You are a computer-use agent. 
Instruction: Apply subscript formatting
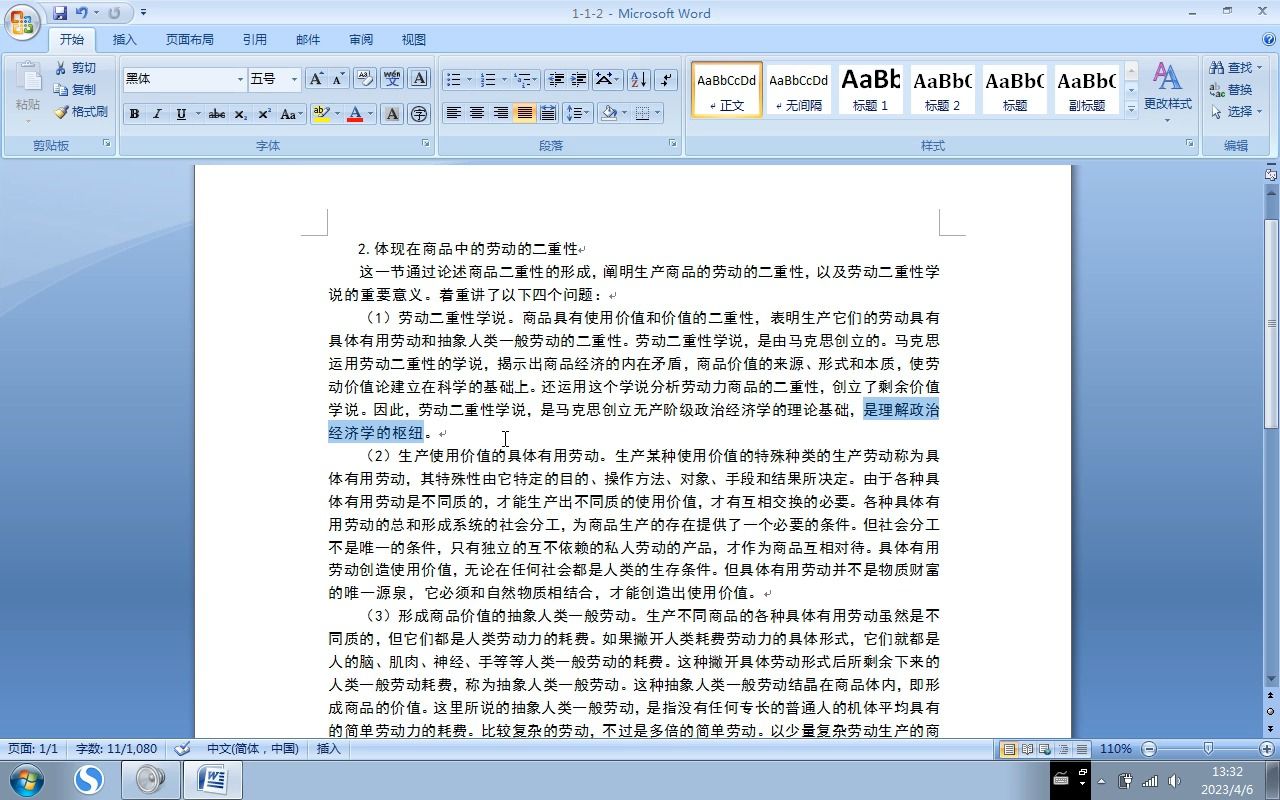pyautogui.click(x=241, y=114)
